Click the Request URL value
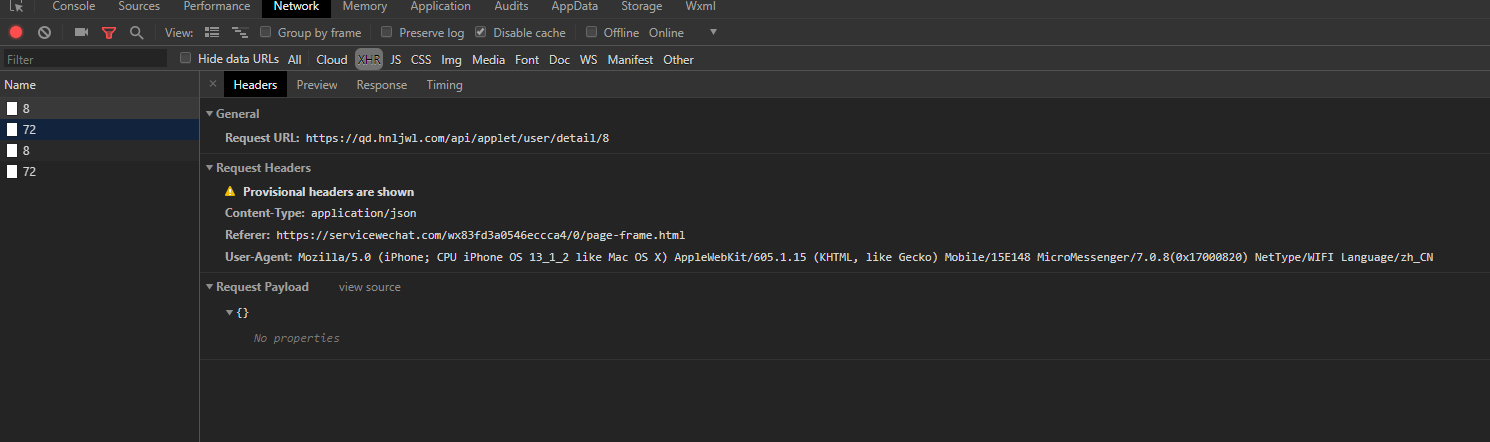This screenshot has height=442, width=1490. click(x=457, y=138)
